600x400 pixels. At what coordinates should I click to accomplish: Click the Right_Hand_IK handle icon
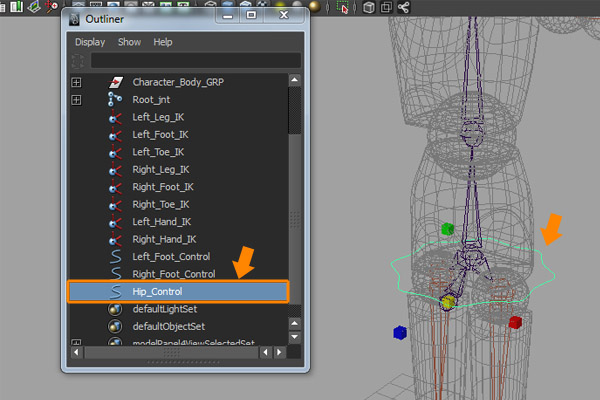116,239
